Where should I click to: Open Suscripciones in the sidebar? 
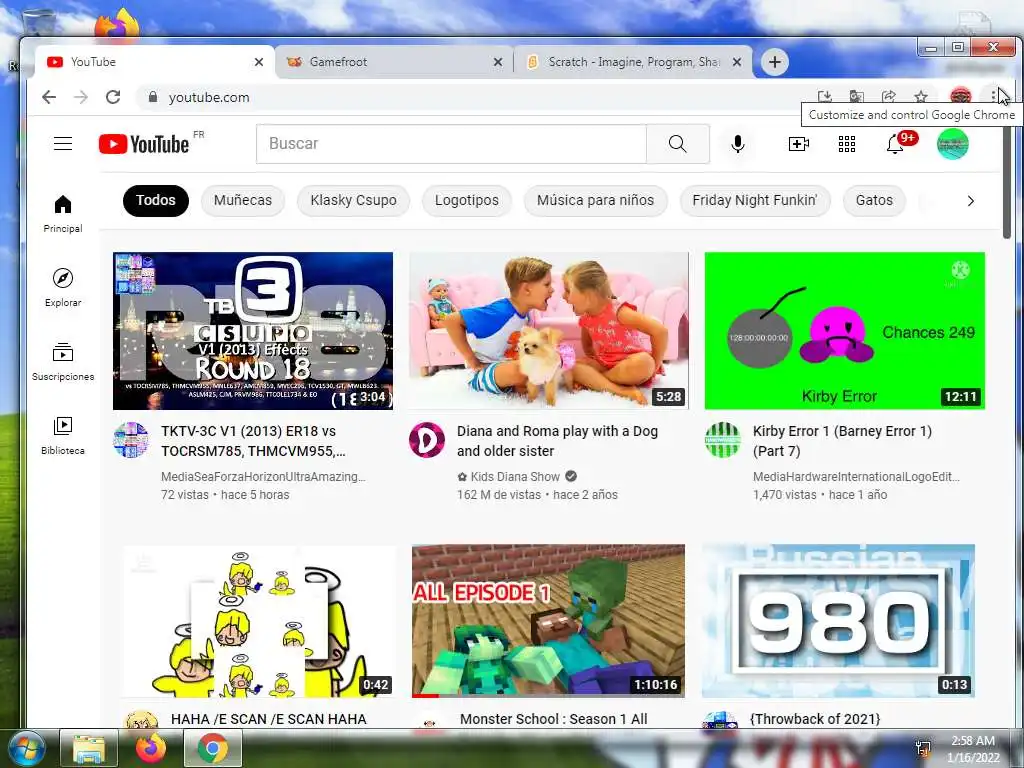(63, 361)
